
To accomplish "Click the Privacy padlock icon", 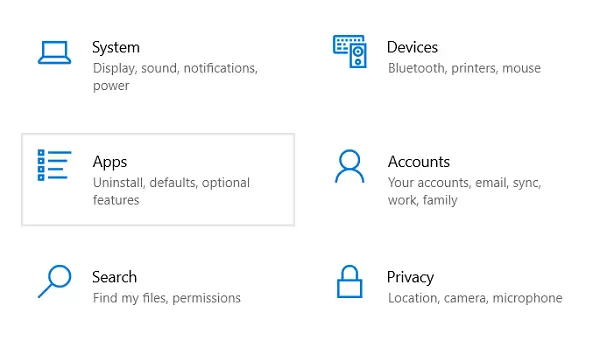I will pyautogui.click(x=349, y=281).
